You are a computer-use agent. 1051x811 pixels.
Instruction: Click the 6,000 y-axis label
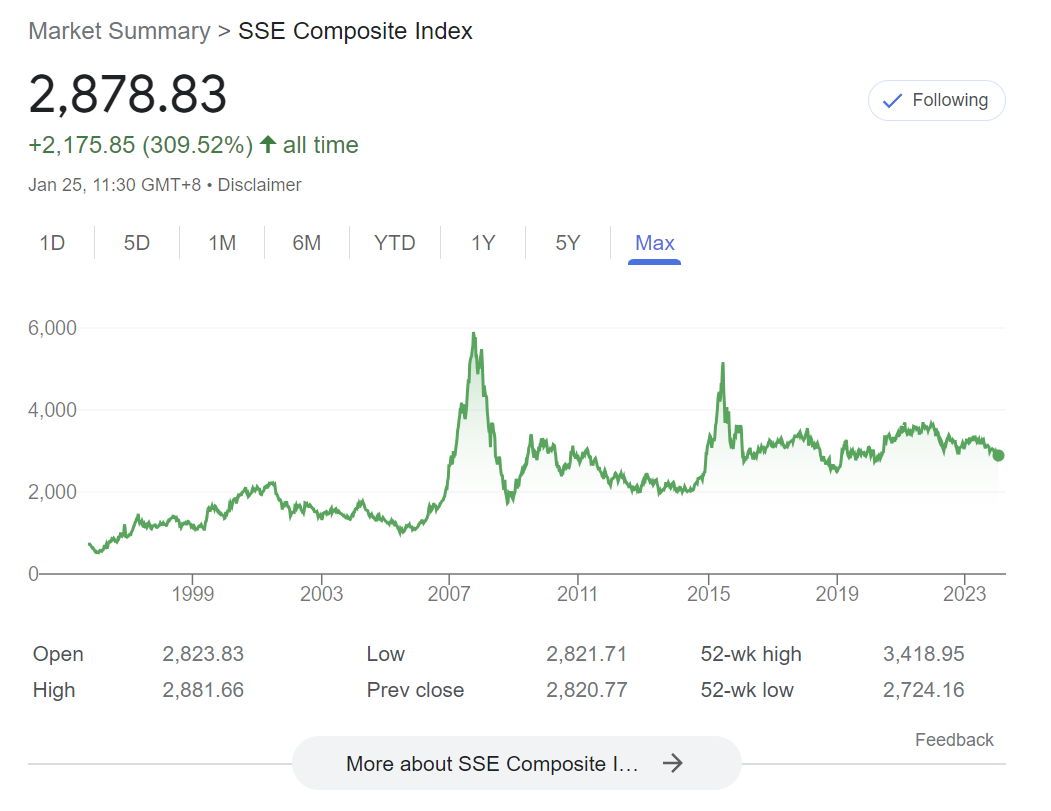pyautogui.click(x=52, y=328)
